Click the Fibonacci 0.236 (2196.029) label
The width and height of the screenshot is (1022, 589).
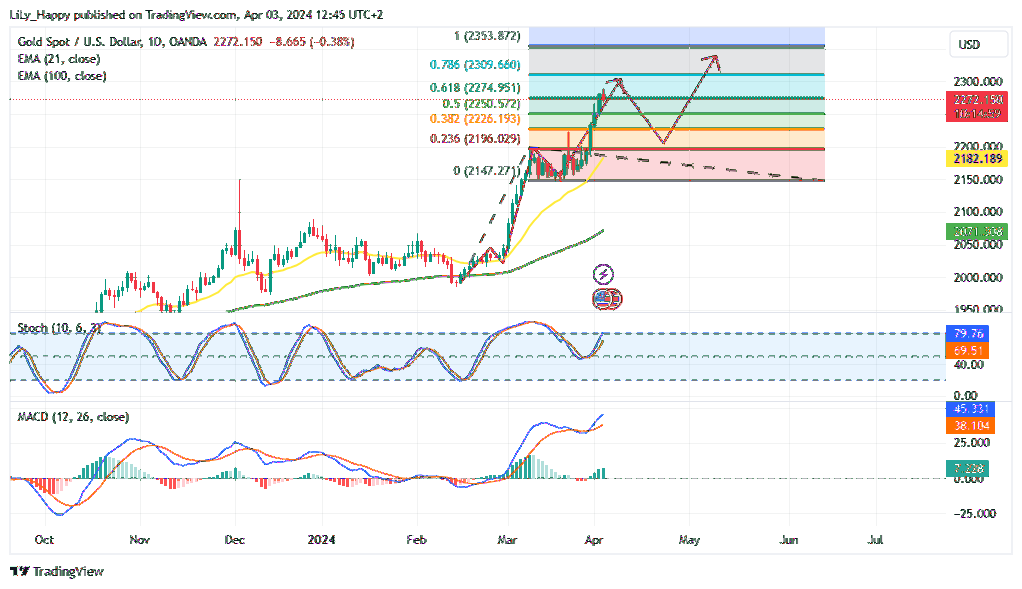click(475, 138)
